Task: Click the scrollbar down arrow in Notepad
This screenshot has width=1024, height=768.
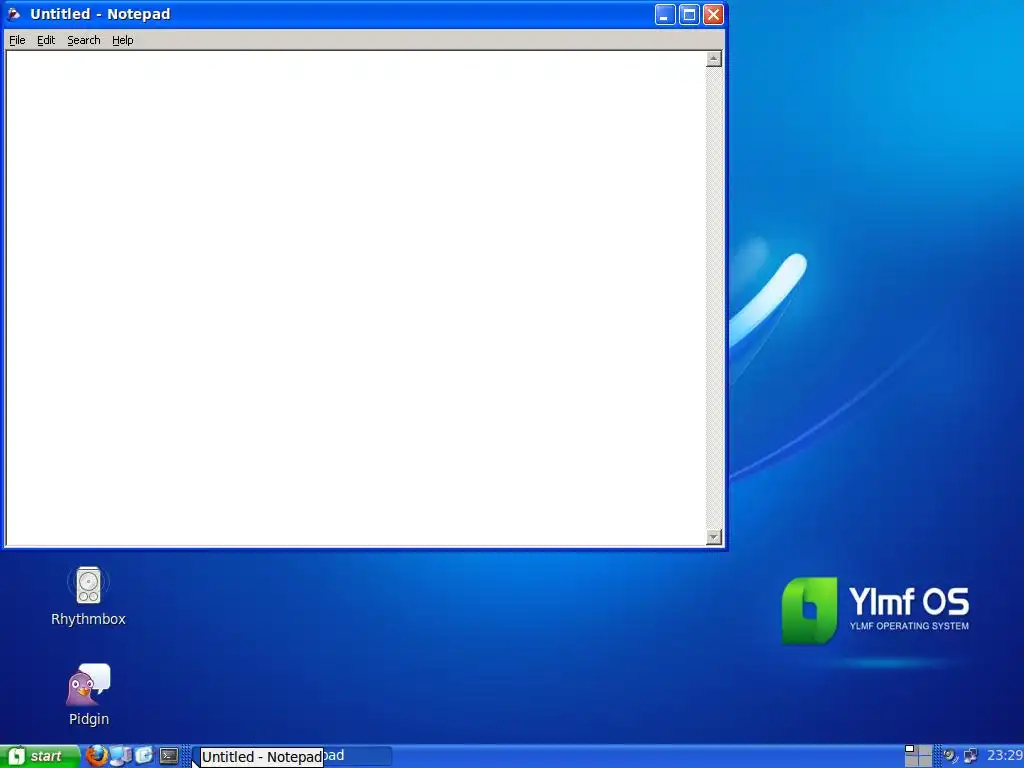Action: pyautogui.click(x=714, y=537)
